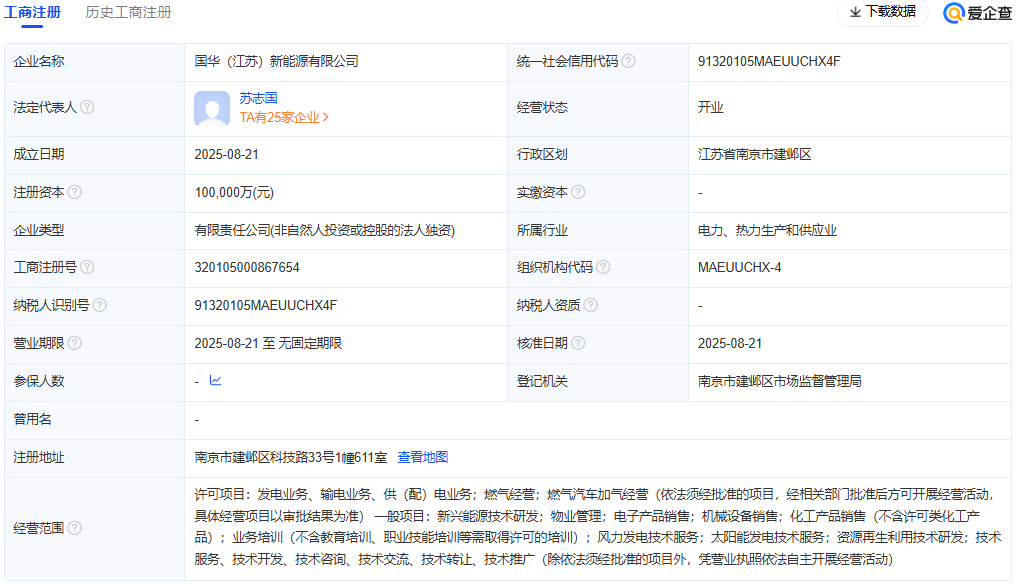The width and height of the screenshot is (1017, 584).
Task: Click help icon next to 营业期限
Action: 74,344
